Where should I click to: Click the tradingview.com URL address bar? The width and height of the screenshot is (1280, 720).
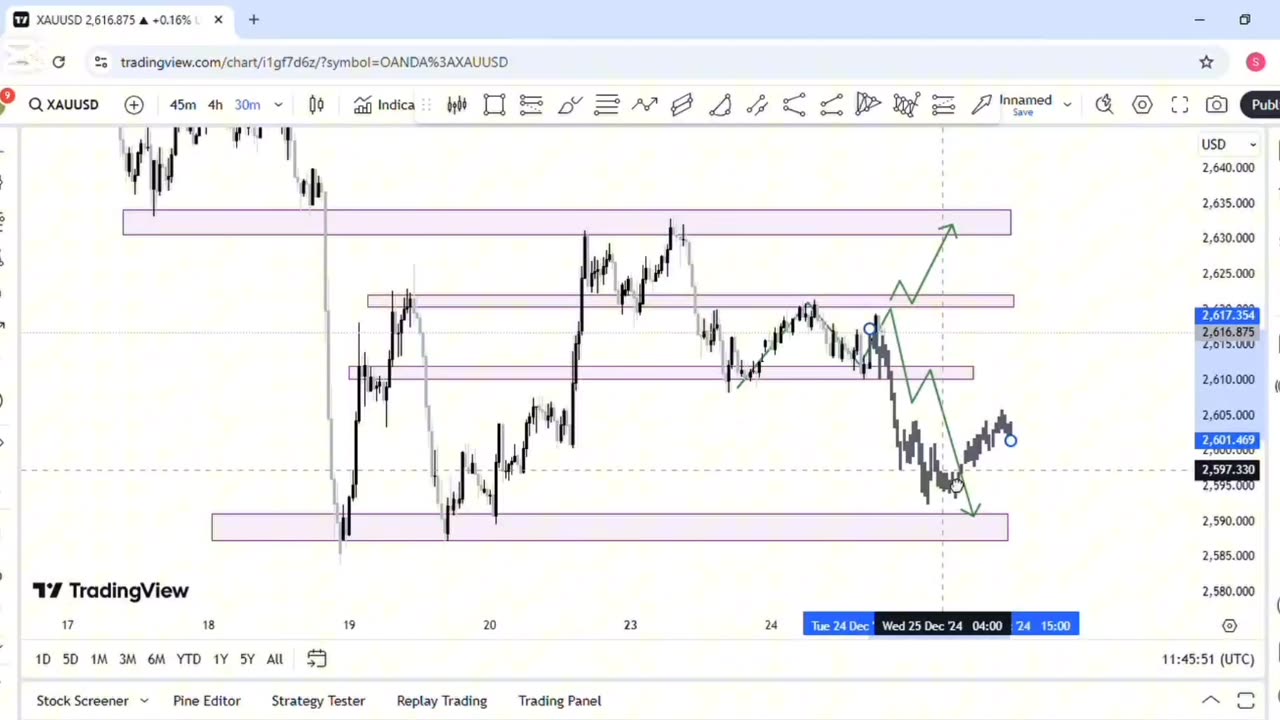[314, 62]
